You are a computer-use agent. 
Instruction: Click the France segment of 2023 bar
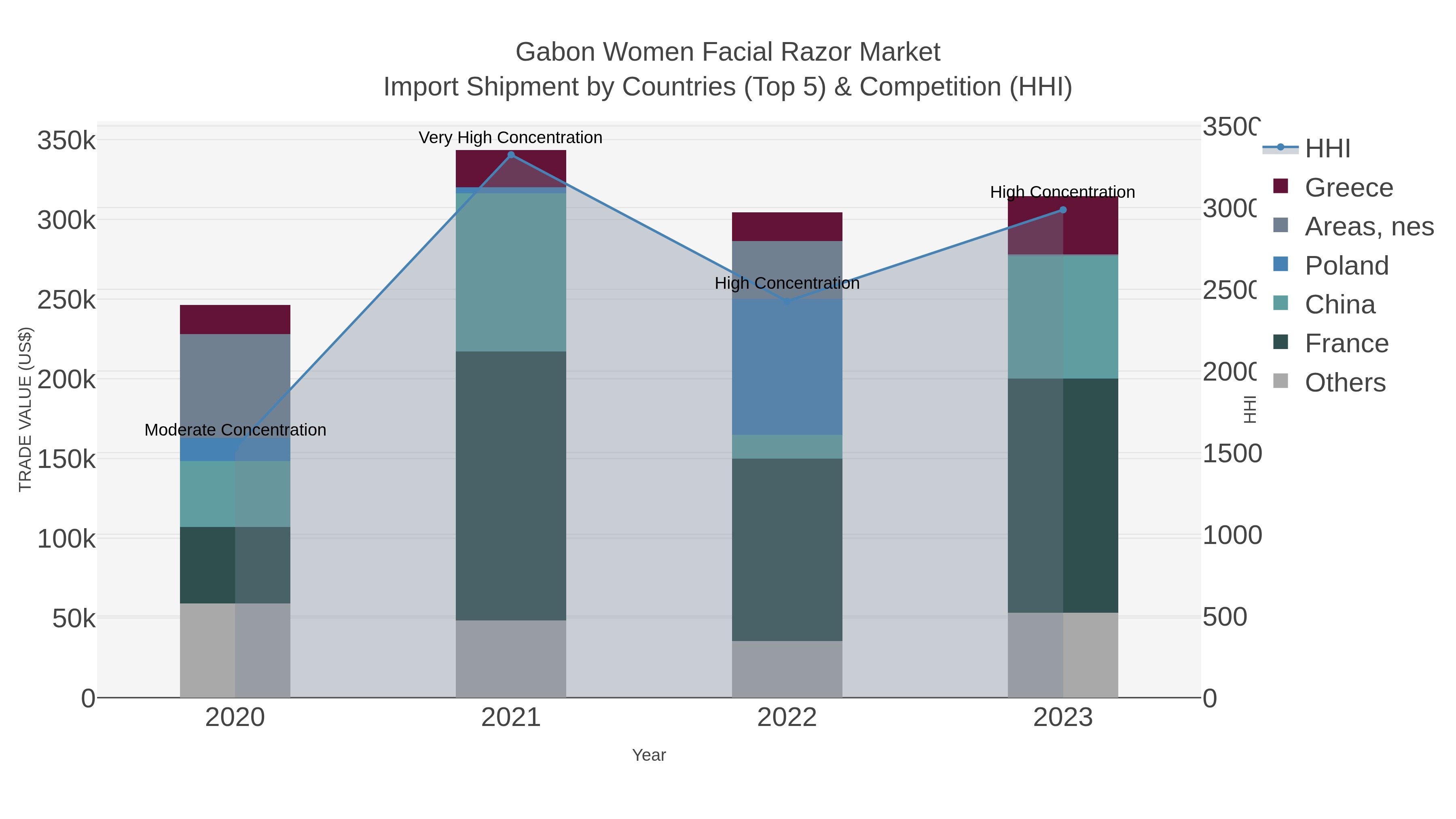[x=1063, y=496]
